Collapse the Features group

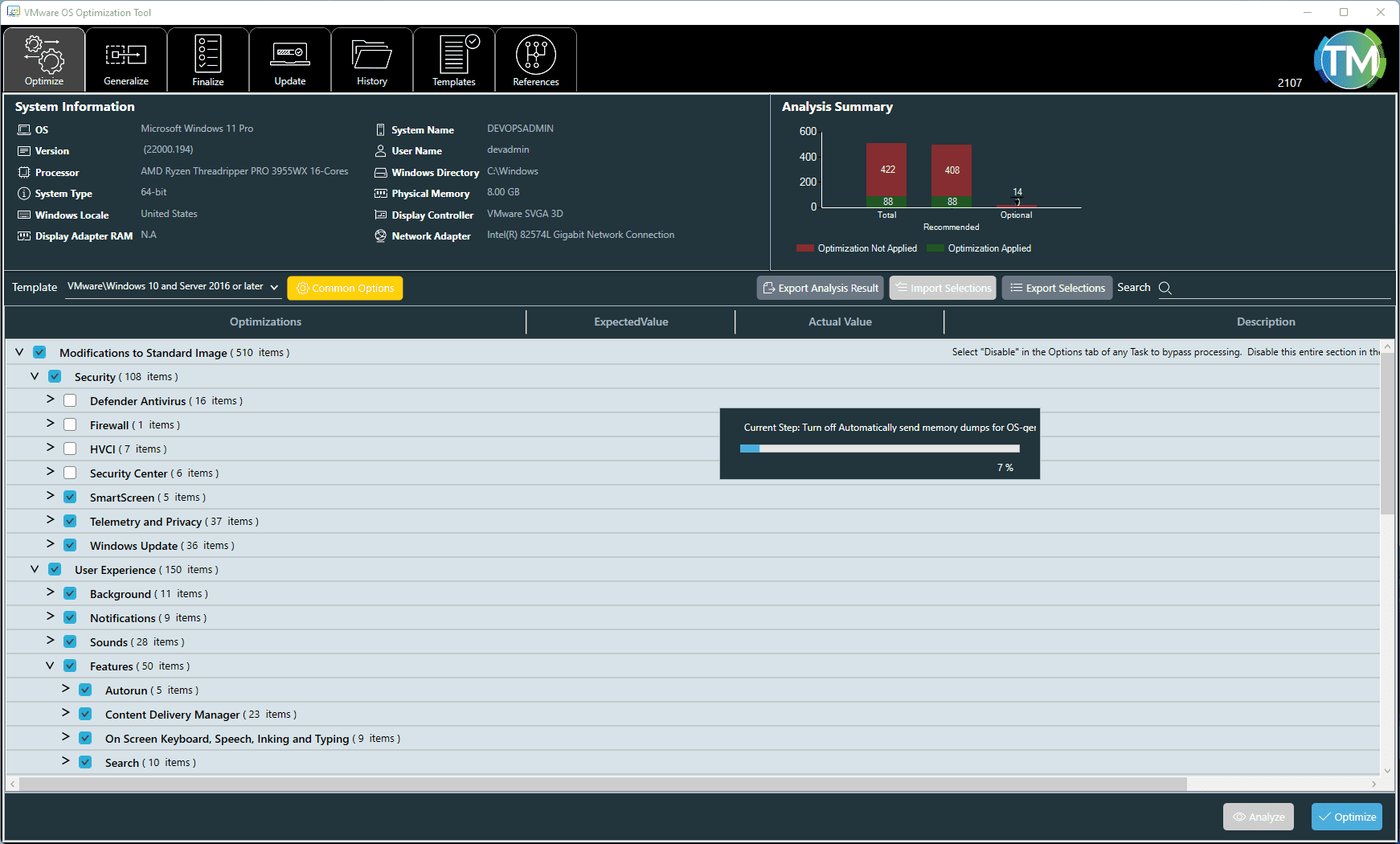click(50, 666)
